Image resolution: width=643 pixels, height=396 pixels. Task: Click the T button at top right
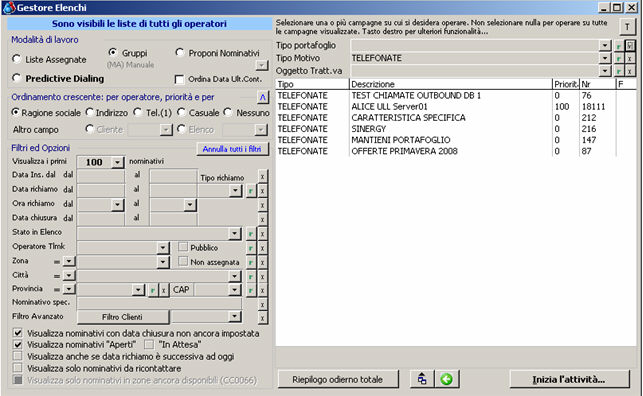627,27
